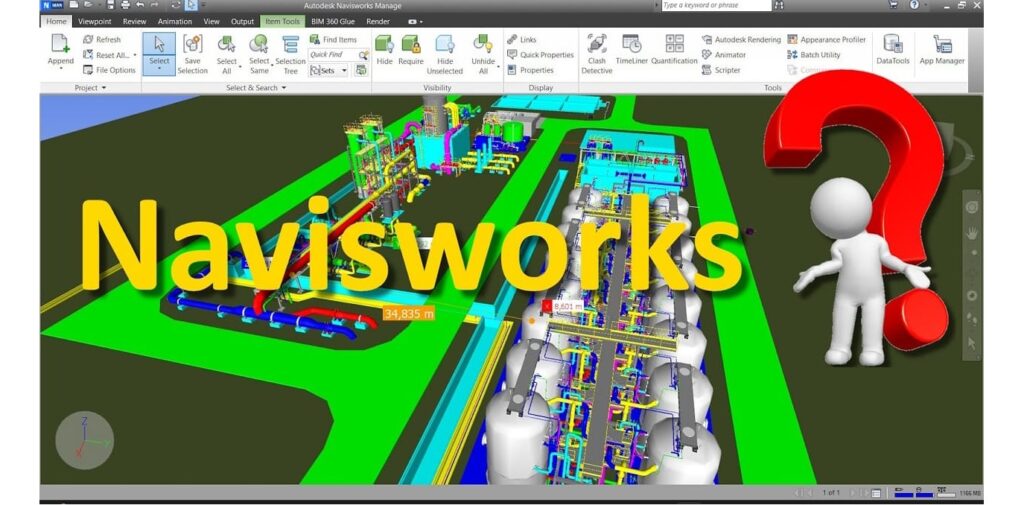Toggle Quick Properties display
The width and height of the screenshot is (1024, 505).
click(540, 55)
